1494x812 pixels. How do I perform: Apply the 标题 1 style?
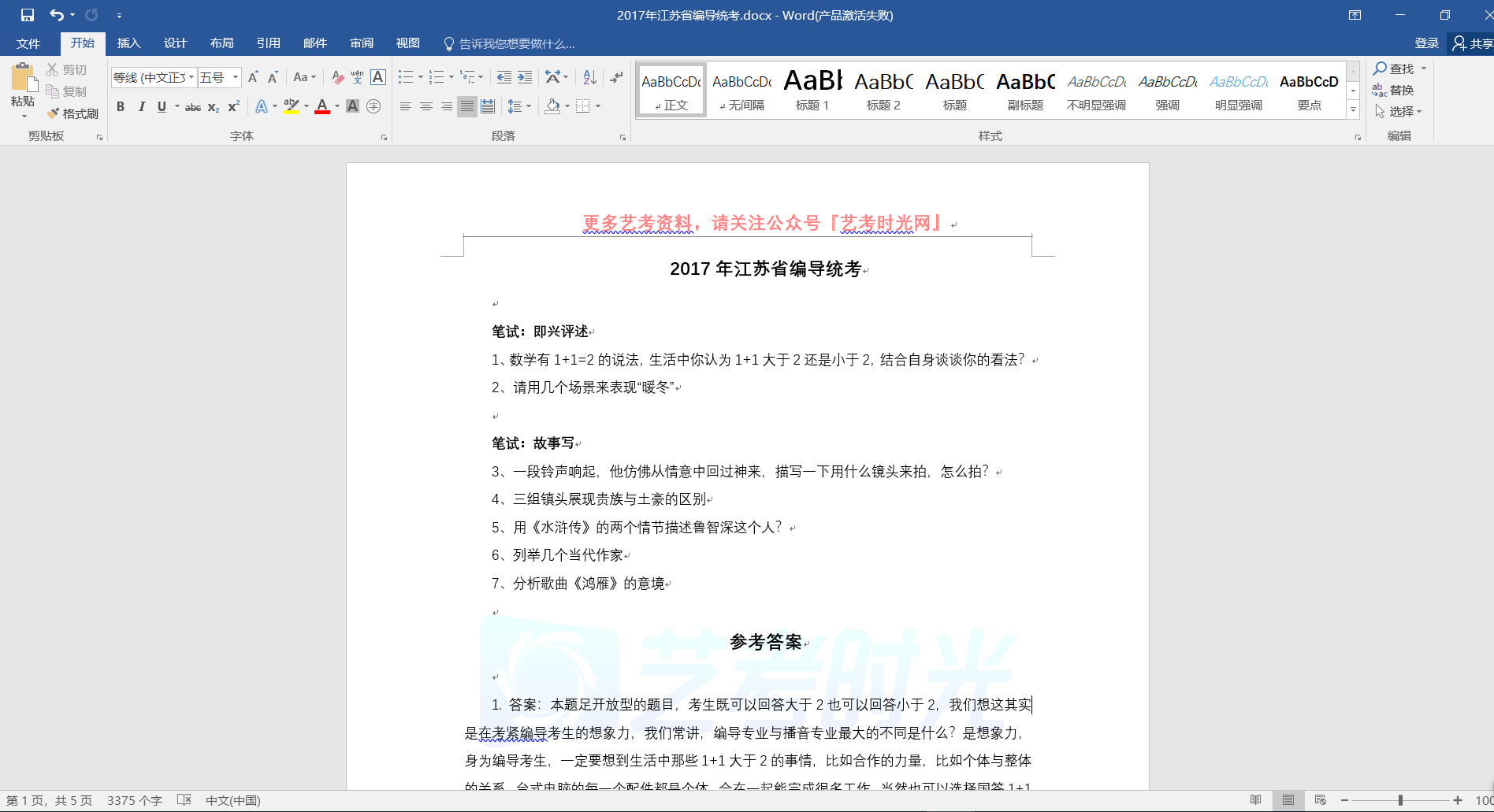point(812,90)
